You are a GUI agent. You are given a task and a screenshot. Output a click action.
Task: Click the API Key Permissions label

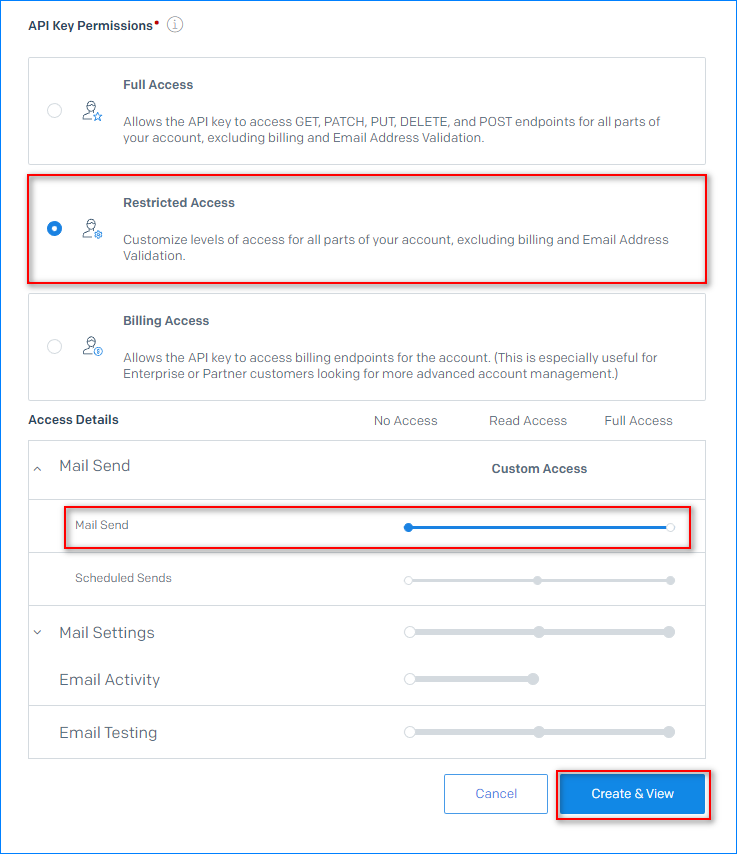pos(90,26)
